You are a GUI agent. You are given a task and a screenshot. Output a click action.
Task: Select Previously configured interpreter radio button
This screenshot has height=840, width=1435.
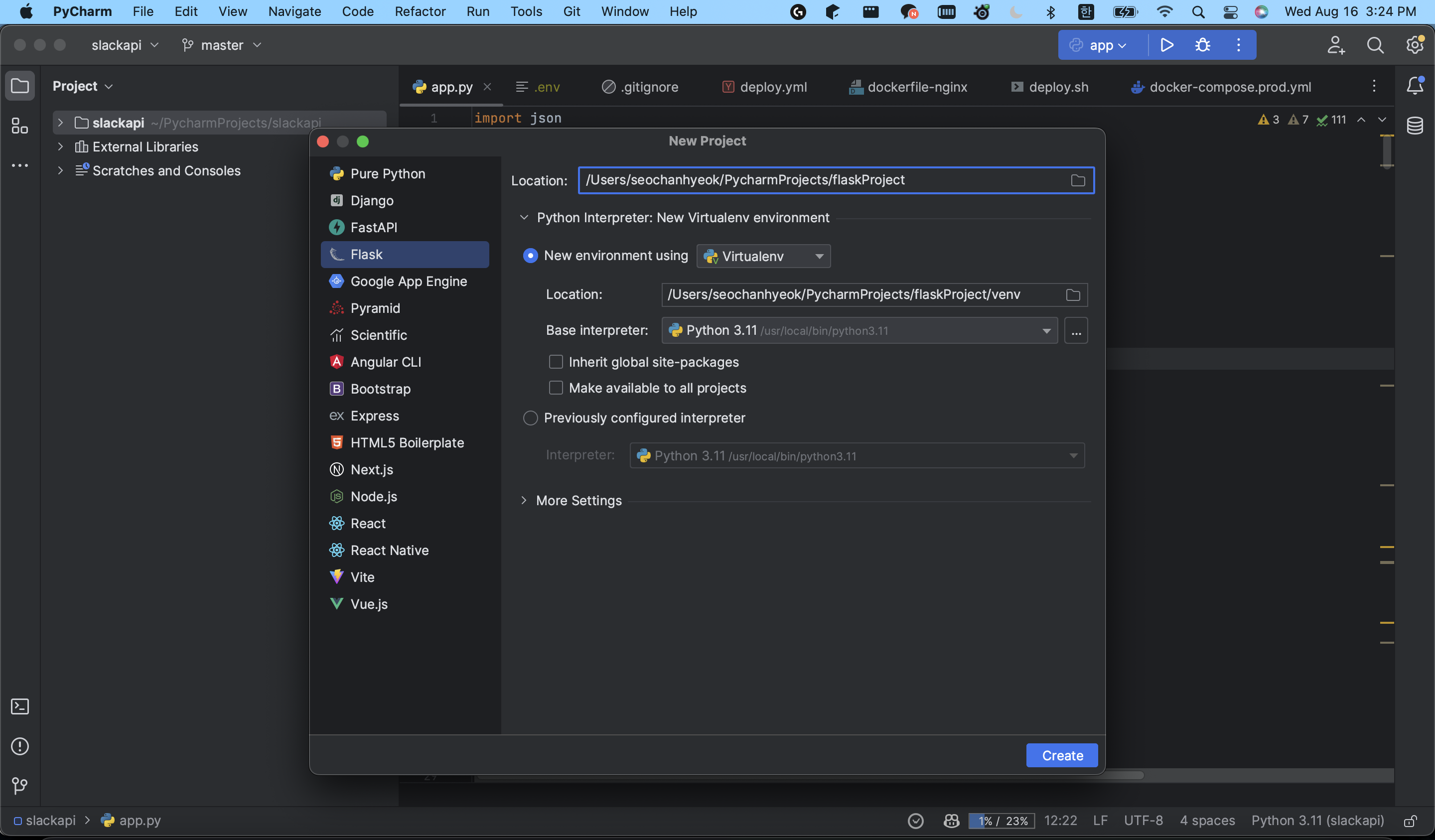(530, 418)
